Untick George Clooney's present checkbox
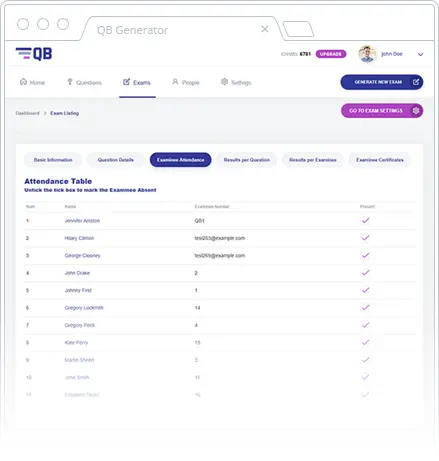Viewport: 439px width, 461px height. click(x=365, y=255)
